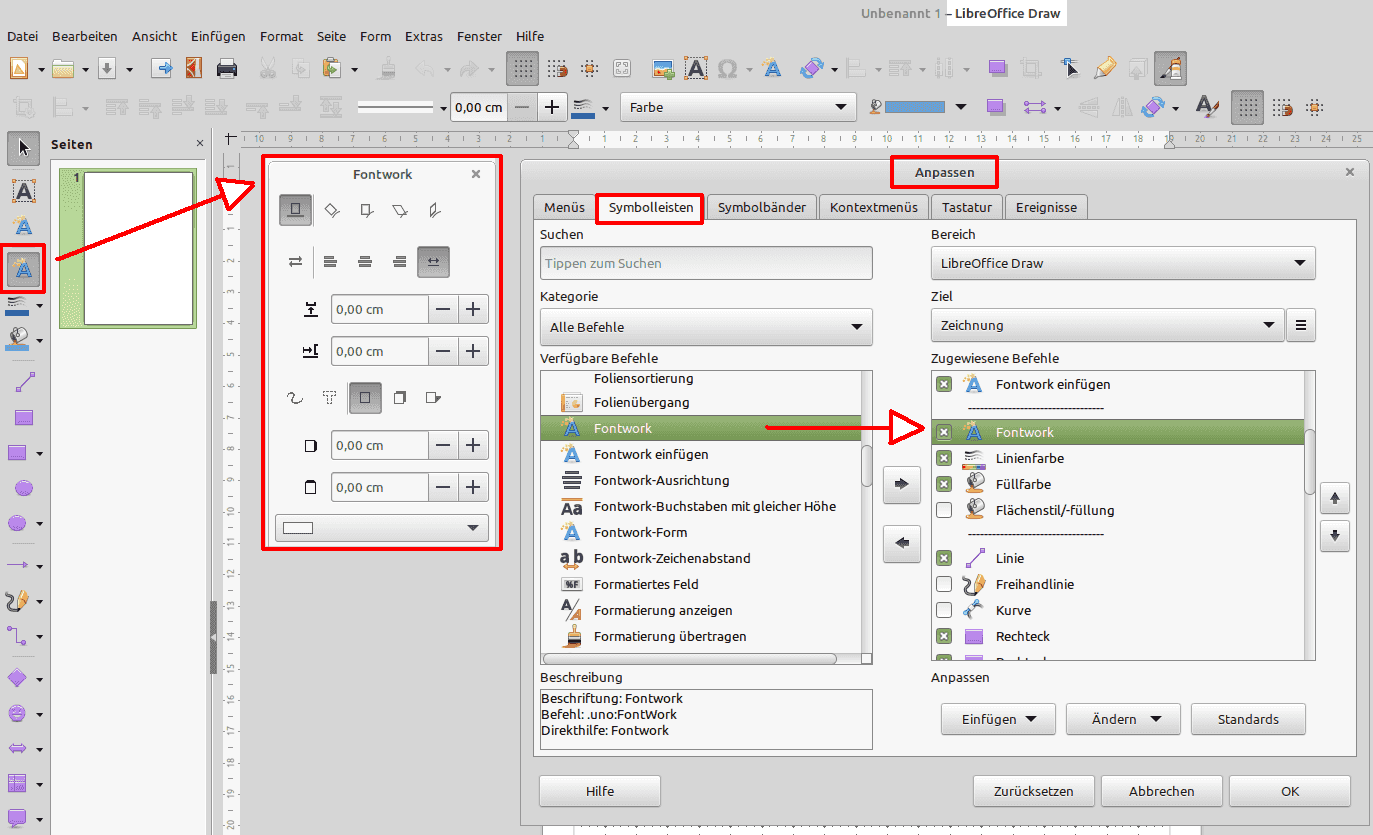Viewport: 1373px width, 835px height.
Task: Check the Freihandlinie checkbox
Action: 943,584
